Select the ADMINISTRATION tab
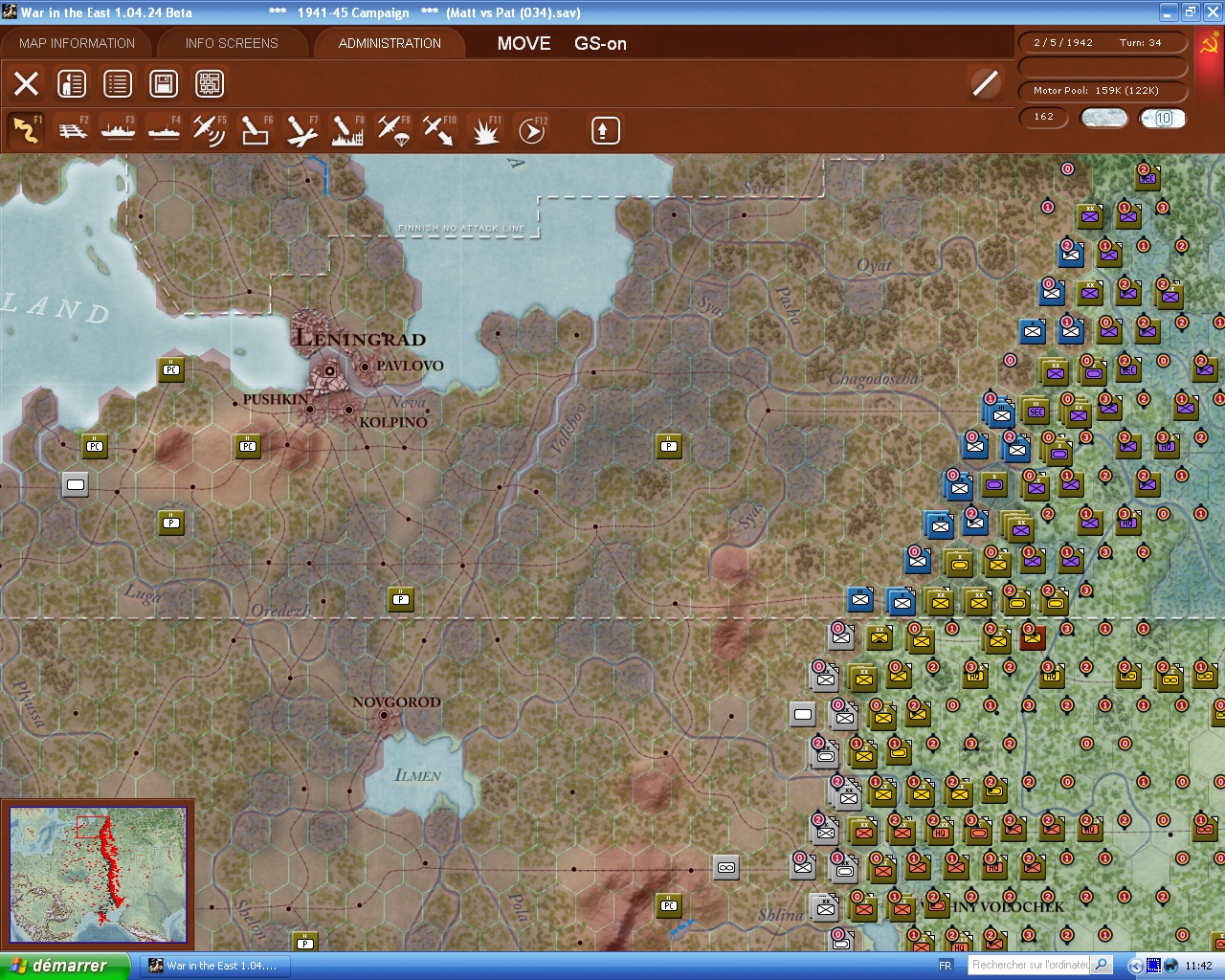Screen dimensions: 1225x980 (x=390, y=43)
